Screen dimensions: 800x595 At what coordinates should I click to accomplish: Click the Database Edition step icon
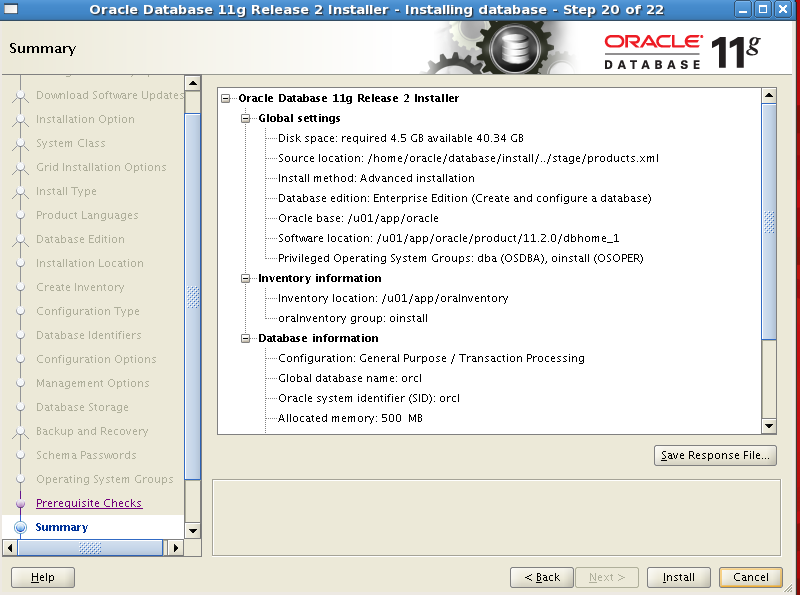click(20, 239)
